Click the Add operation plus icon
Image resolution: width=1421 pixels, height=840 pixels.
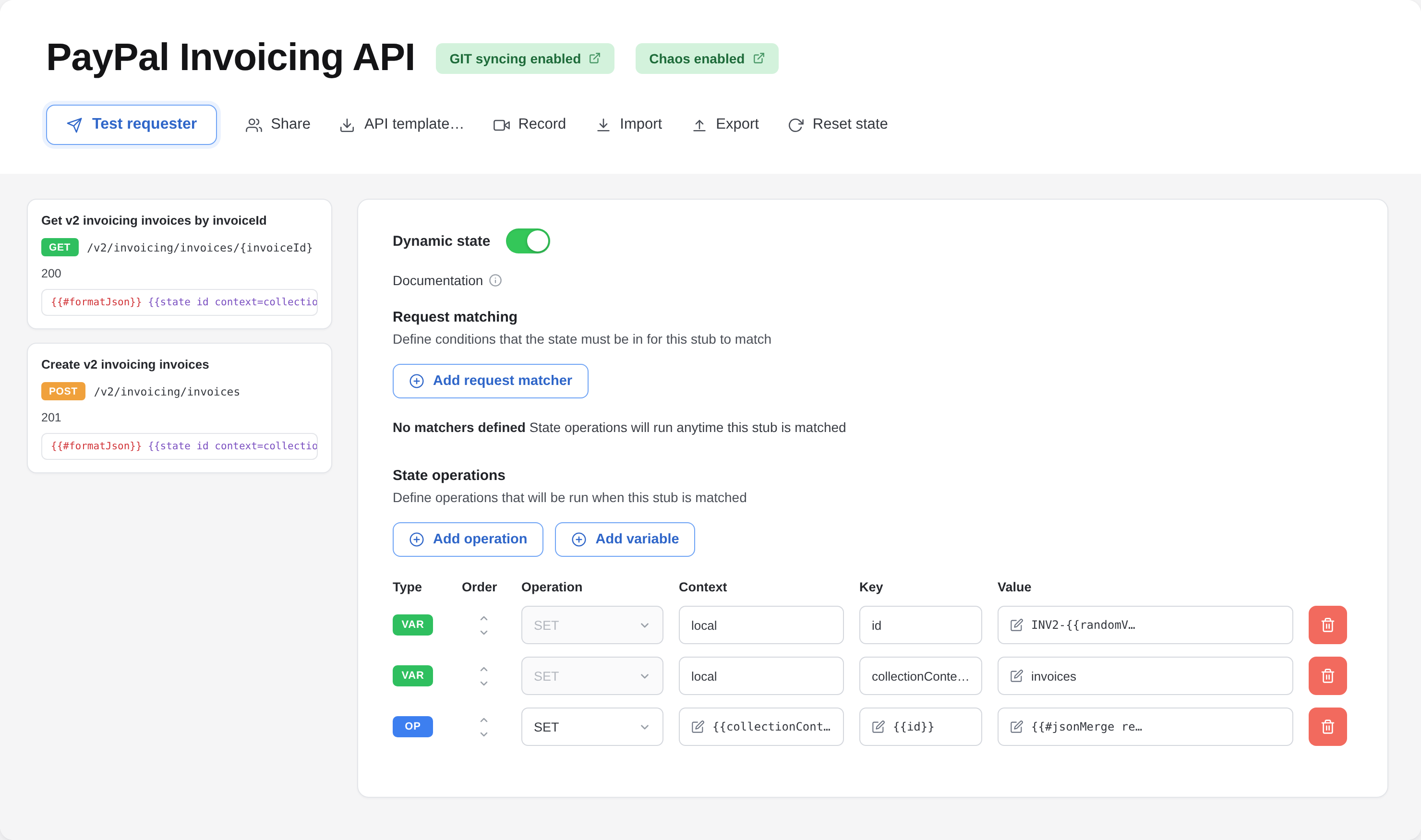(417, 540)
